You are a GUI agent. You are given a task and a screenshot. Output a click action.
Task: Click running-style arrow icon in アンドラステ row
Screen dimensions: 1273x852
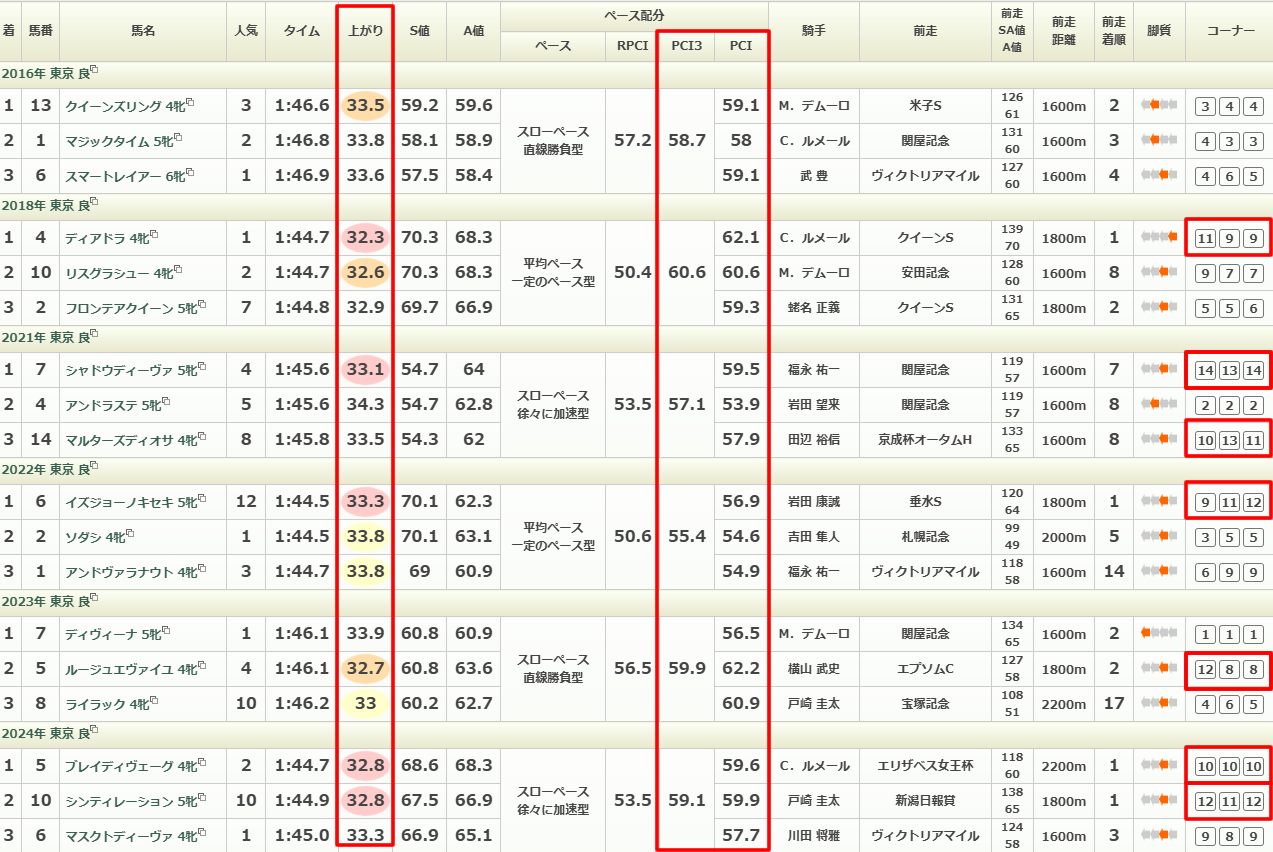[1159, 405]
